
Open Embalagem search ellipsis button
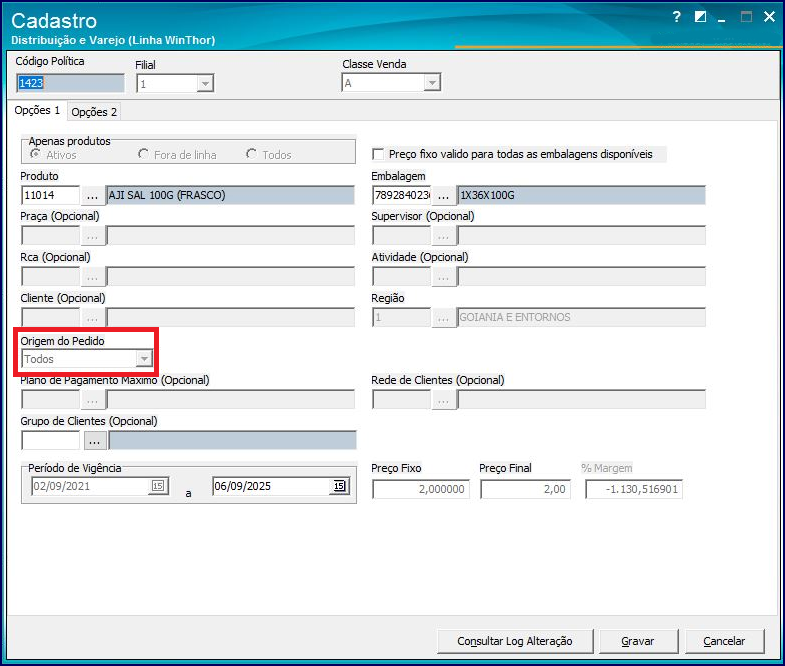(444, 195)
